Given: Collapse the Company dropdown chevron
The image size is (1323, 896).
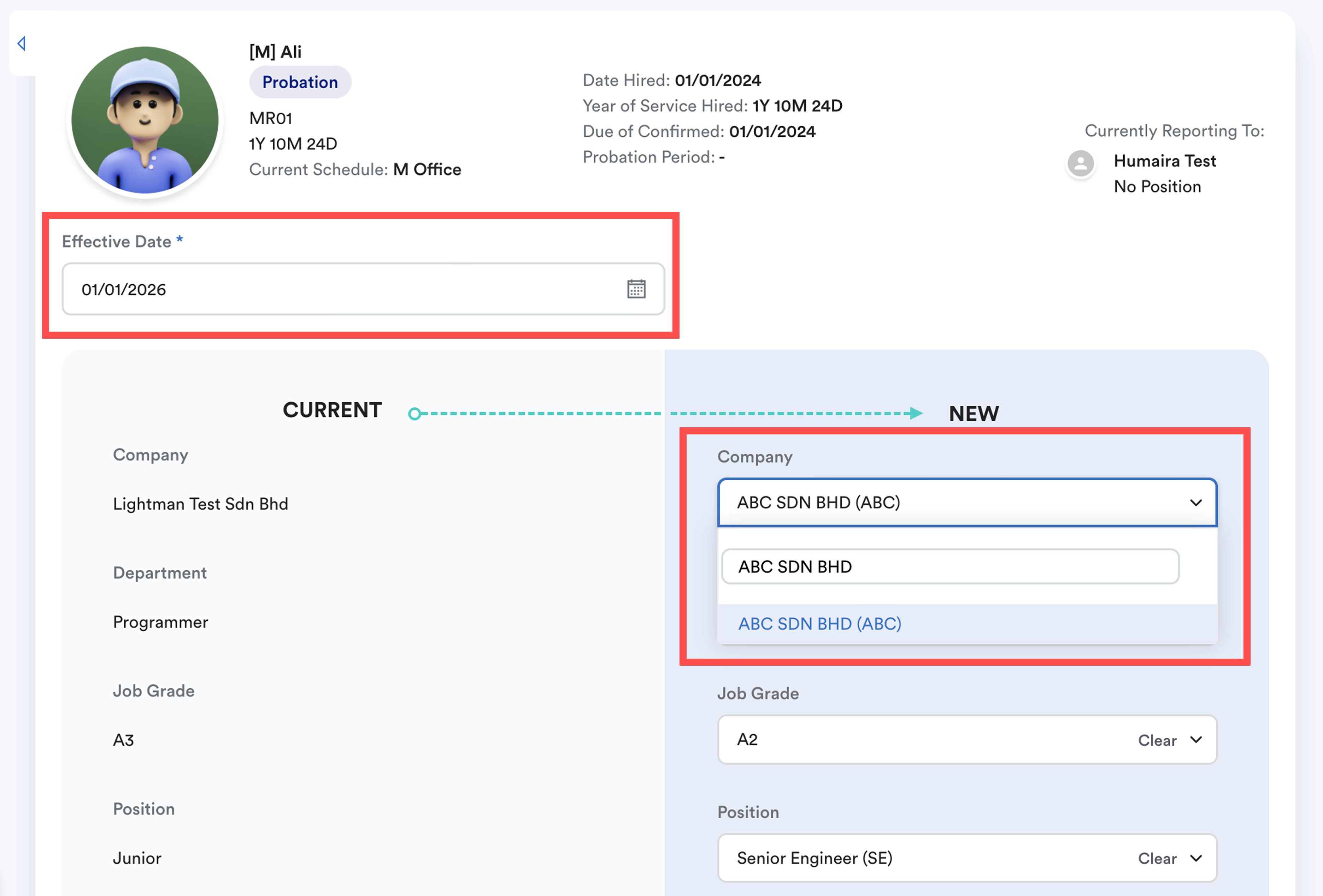Looking at the screenshot, I should pos(1195,503).
